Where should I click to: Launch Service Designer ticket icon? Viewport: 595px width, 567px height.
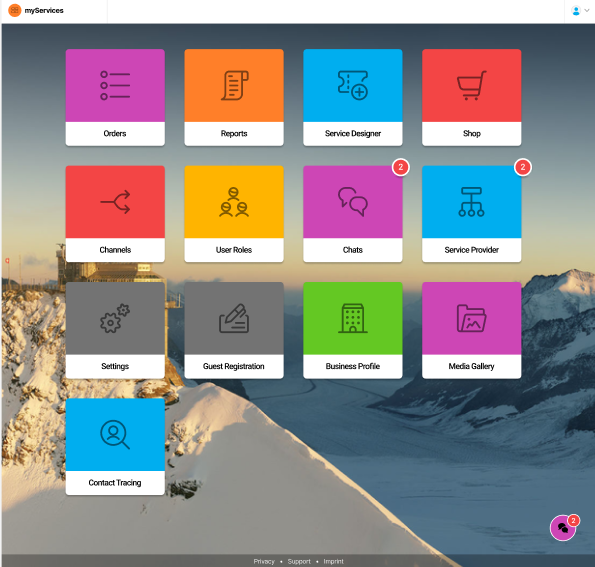pos(353,85)
